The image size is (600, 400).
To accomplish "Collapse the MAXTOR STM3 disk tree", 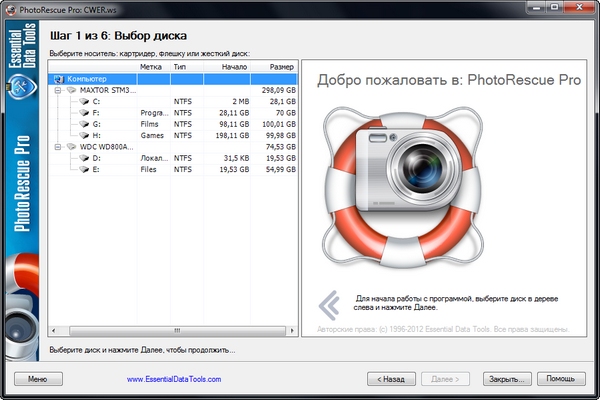I will pyautogui.click(x=58, y=90).
